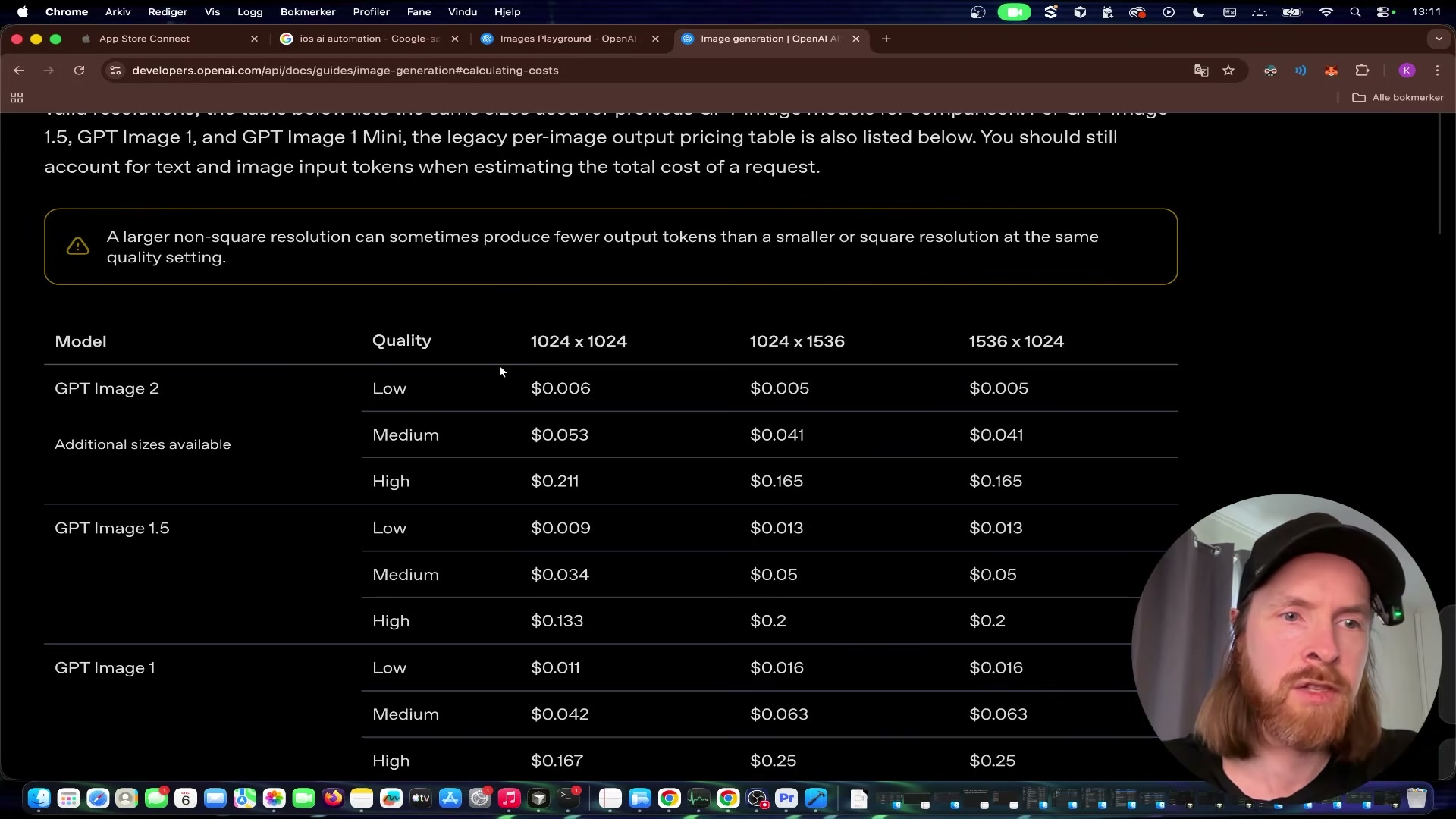1456x819 pixels.
Task: Reload the OpenAI docs page
Action: click(79, 71)
